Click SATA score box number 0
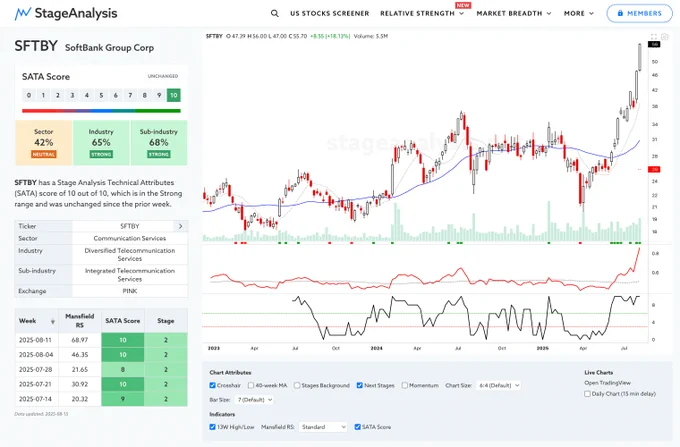This screenshot has width=680, height=447. pyautogui.click(x=29, y=95)
